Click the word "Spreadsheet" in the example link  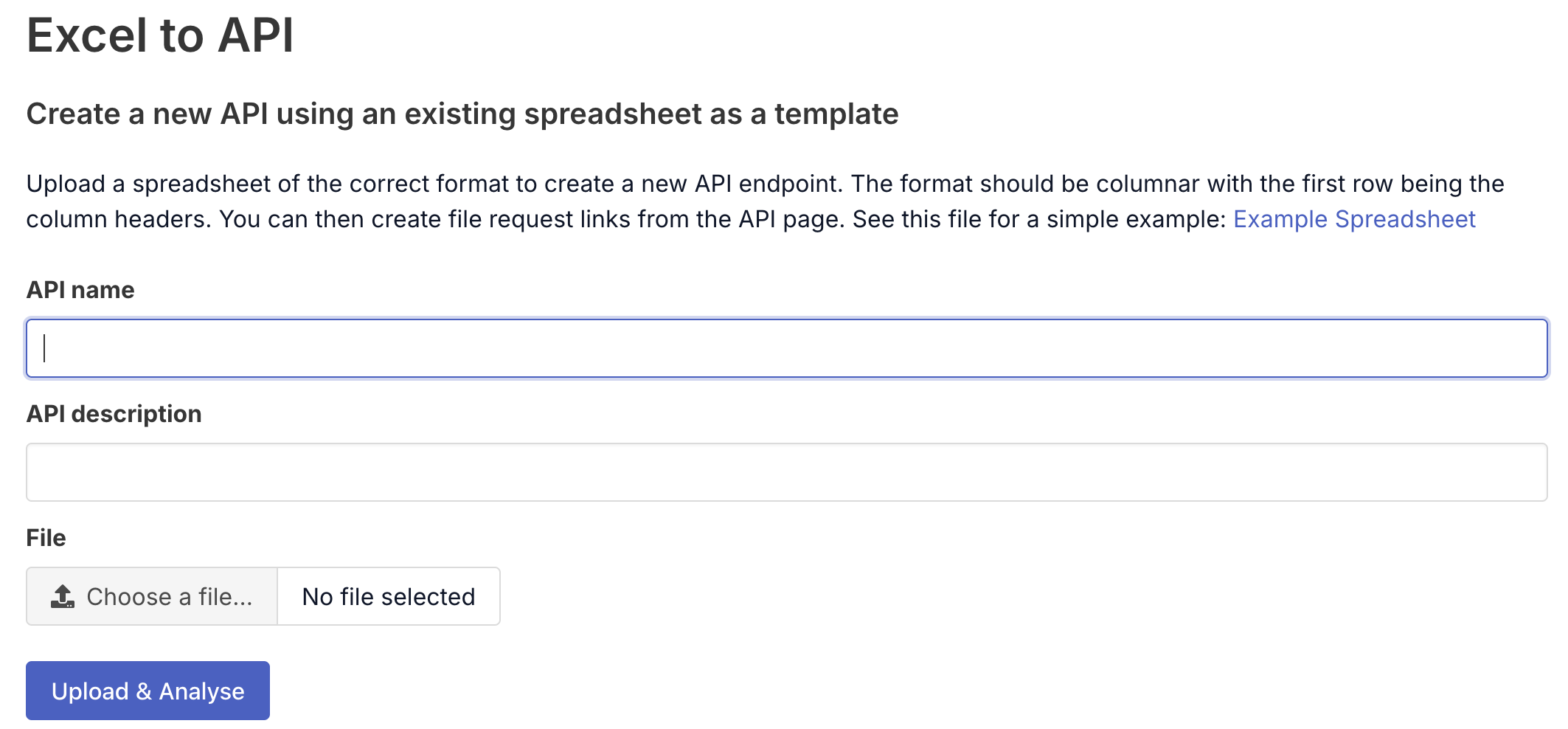(1405, 219)
